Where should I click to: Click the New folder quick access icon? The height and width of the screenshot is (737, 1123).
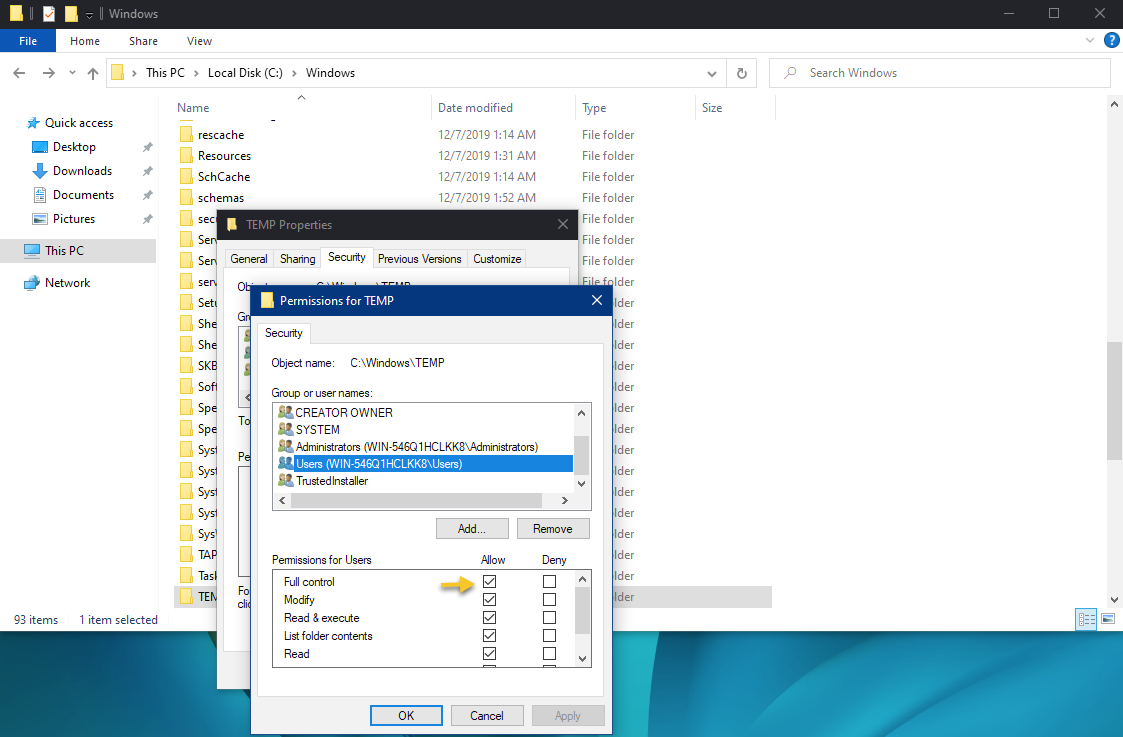pyautogui.click(x=71, y=14)
